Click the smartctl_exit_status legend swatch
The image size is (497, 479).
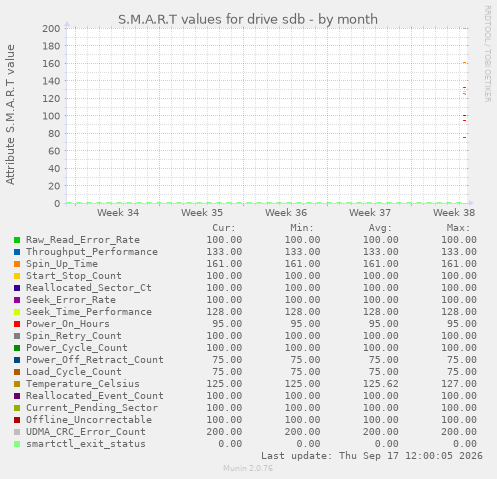(x=17, y=444)
